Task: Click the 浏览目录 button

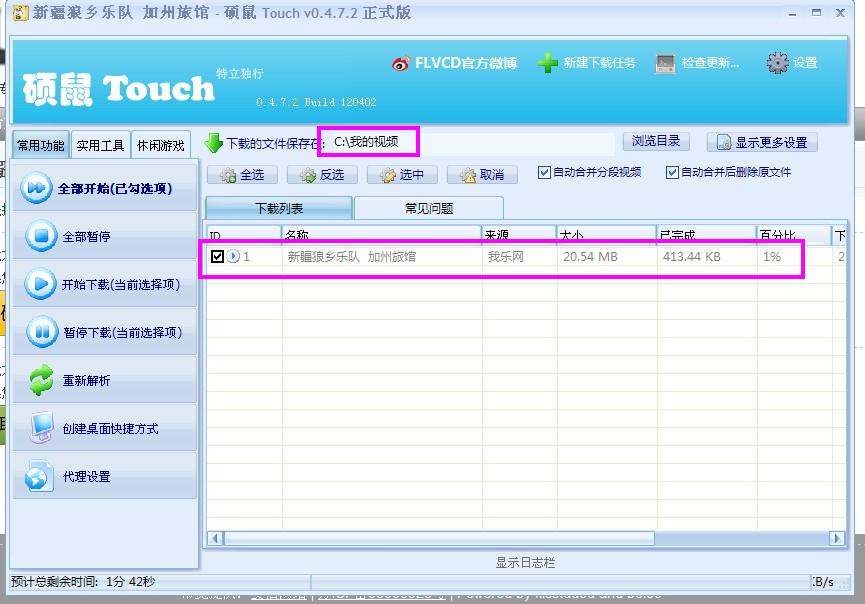Action: (656, 141)
